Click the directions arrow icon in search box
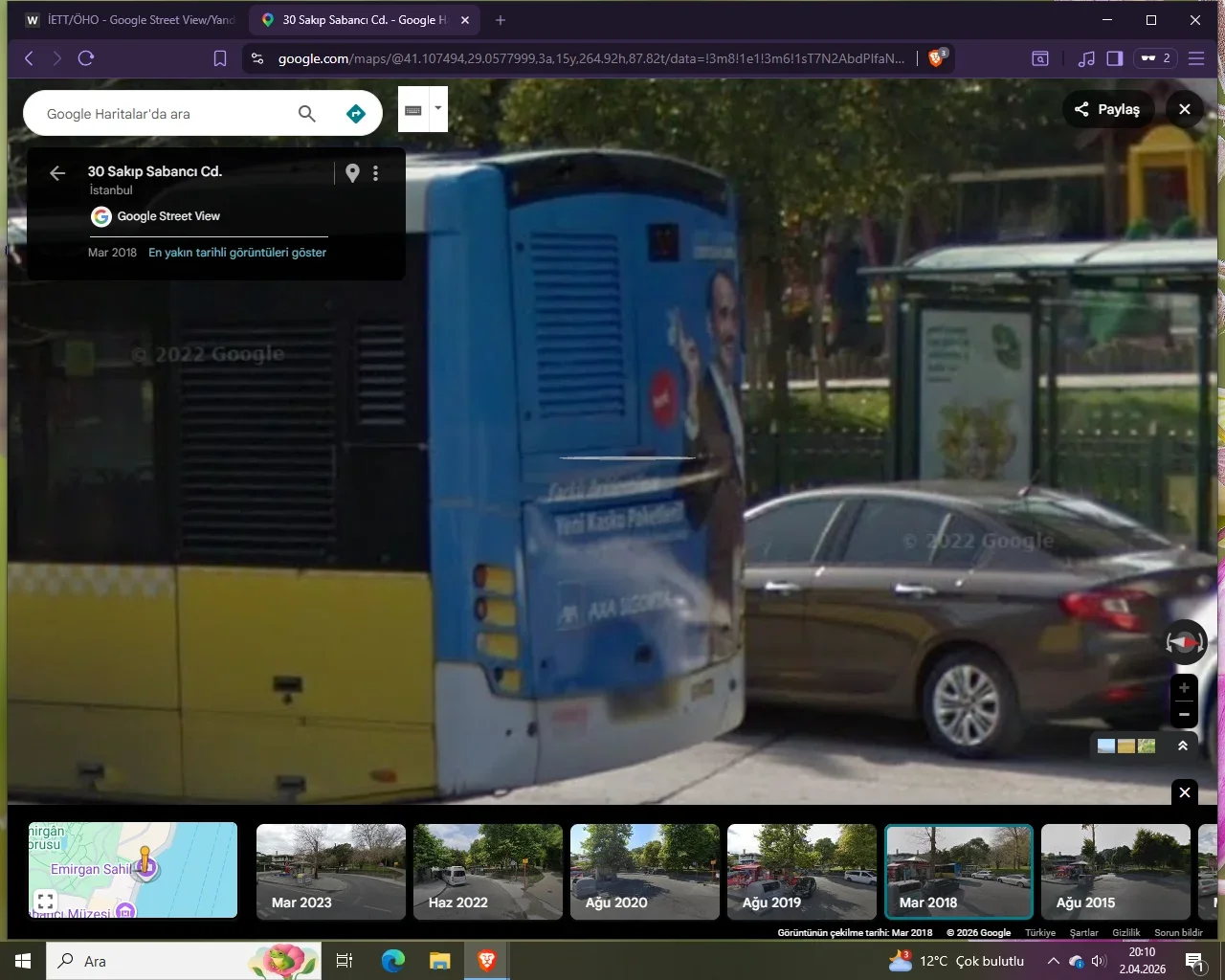 tap(355, 114)
